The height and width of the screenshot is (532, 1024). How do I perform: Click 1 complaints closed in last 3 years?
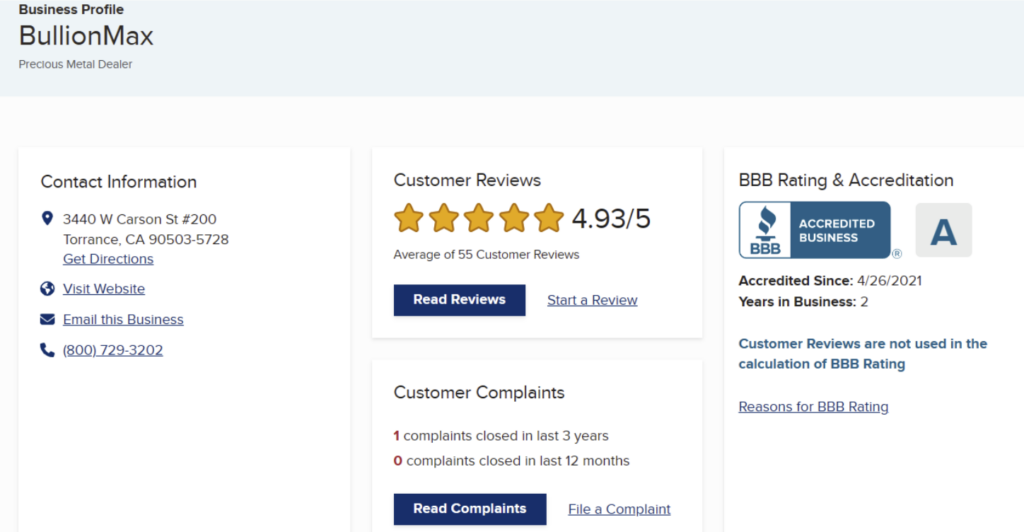pos(501,435)
